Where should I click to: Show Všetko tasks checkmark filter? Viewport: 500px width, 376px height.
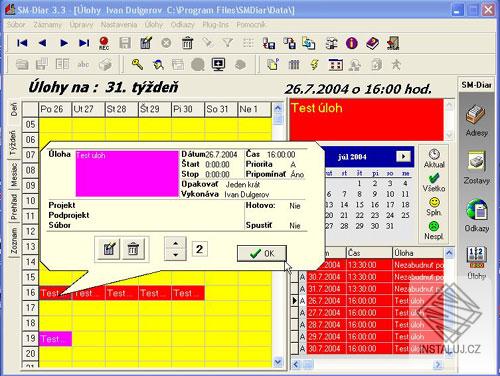(x=434, y=183)
